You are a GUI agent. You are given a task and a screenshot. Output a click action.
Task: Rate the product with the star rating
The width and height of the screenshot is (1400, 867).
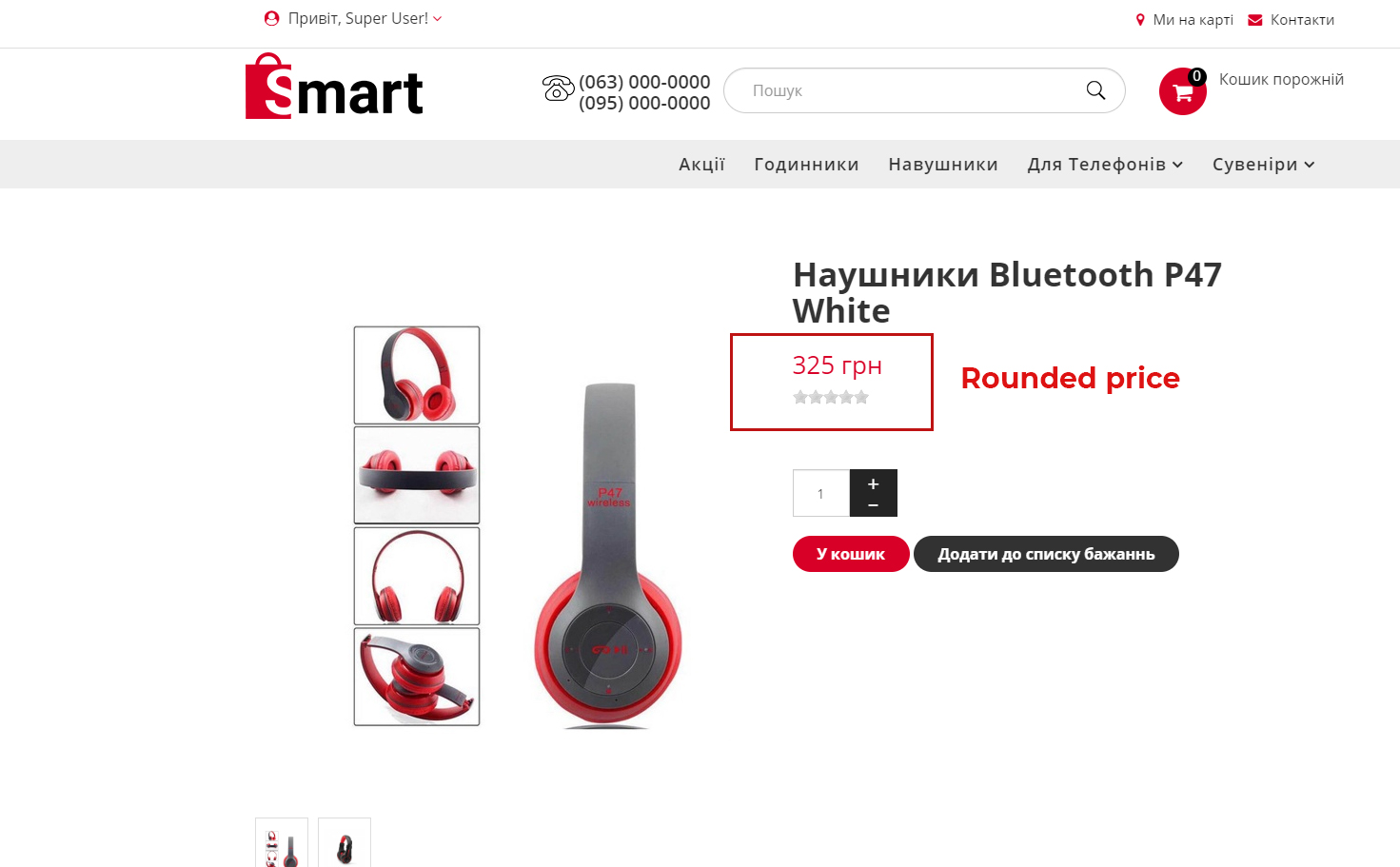point(831,397)
